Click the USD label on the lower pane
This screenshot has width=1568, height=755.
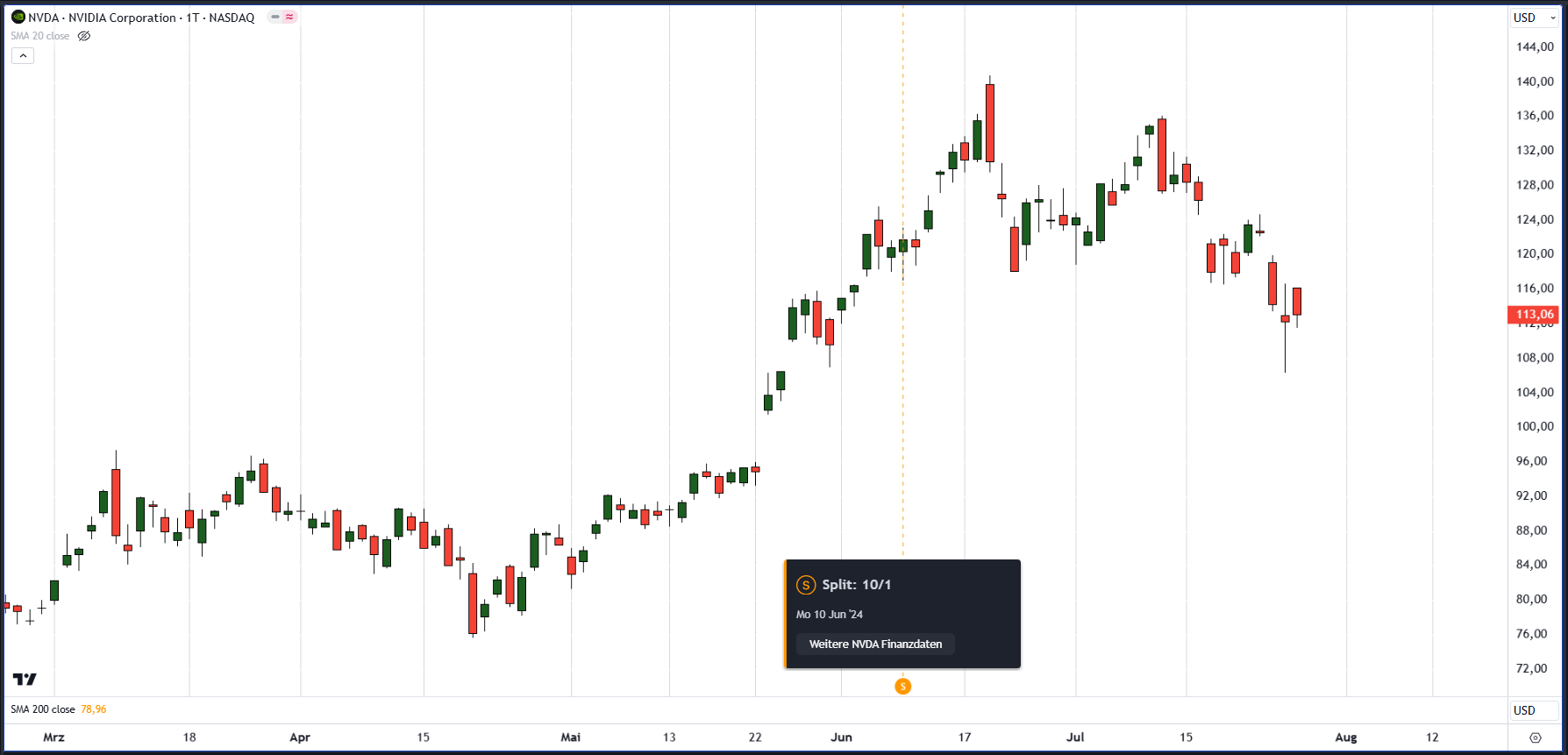coord(1524,710)
